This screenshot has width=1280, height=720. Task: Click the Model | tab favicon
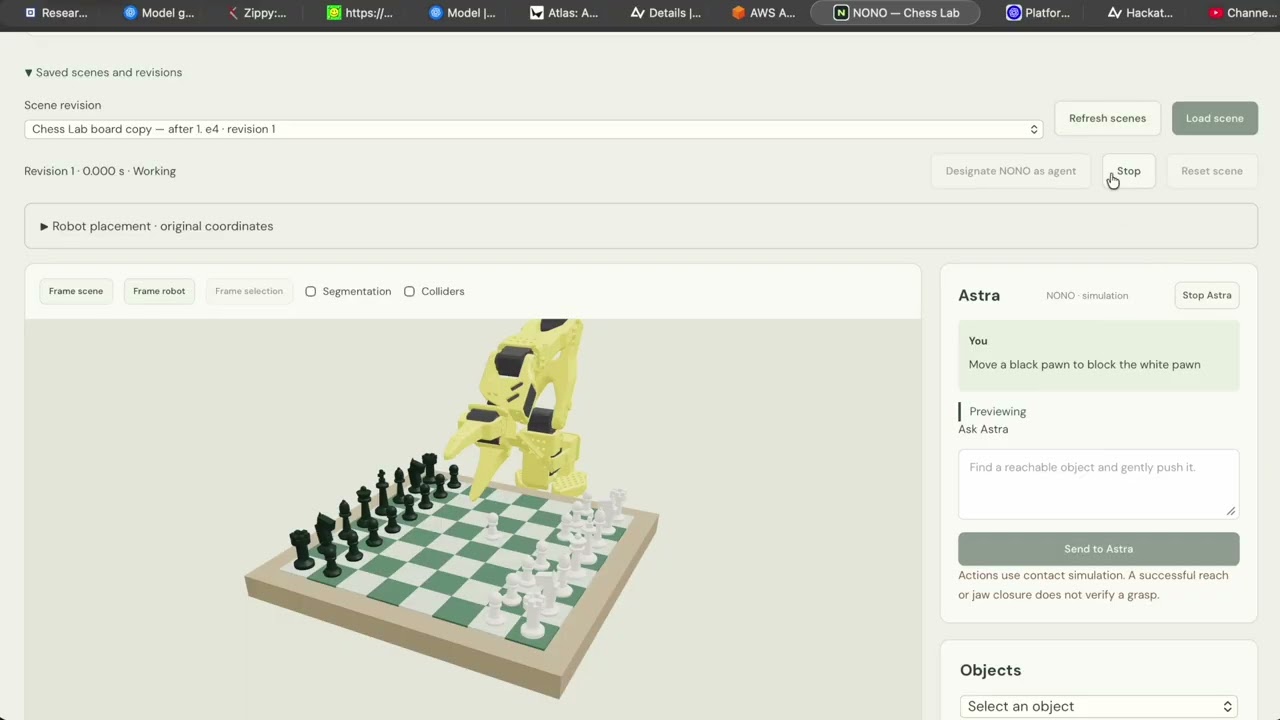[435, 13]
